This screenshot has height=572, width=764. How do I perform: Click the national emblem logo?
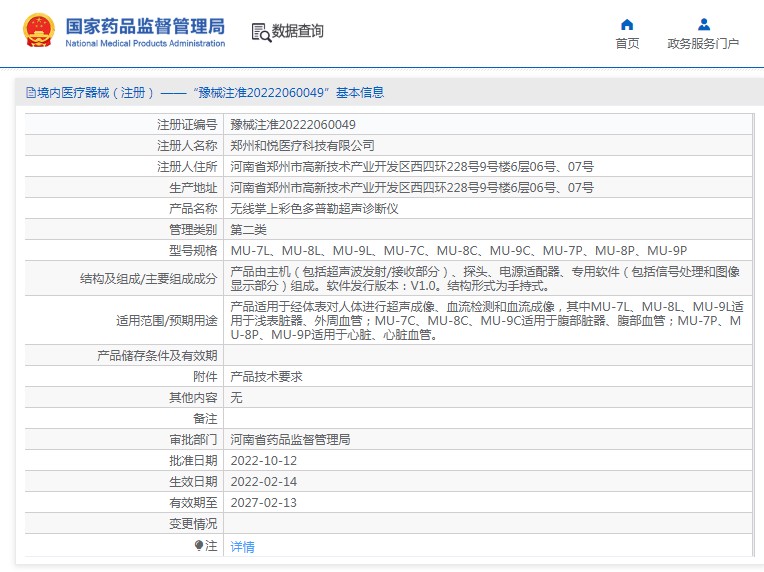pos(38,30)
